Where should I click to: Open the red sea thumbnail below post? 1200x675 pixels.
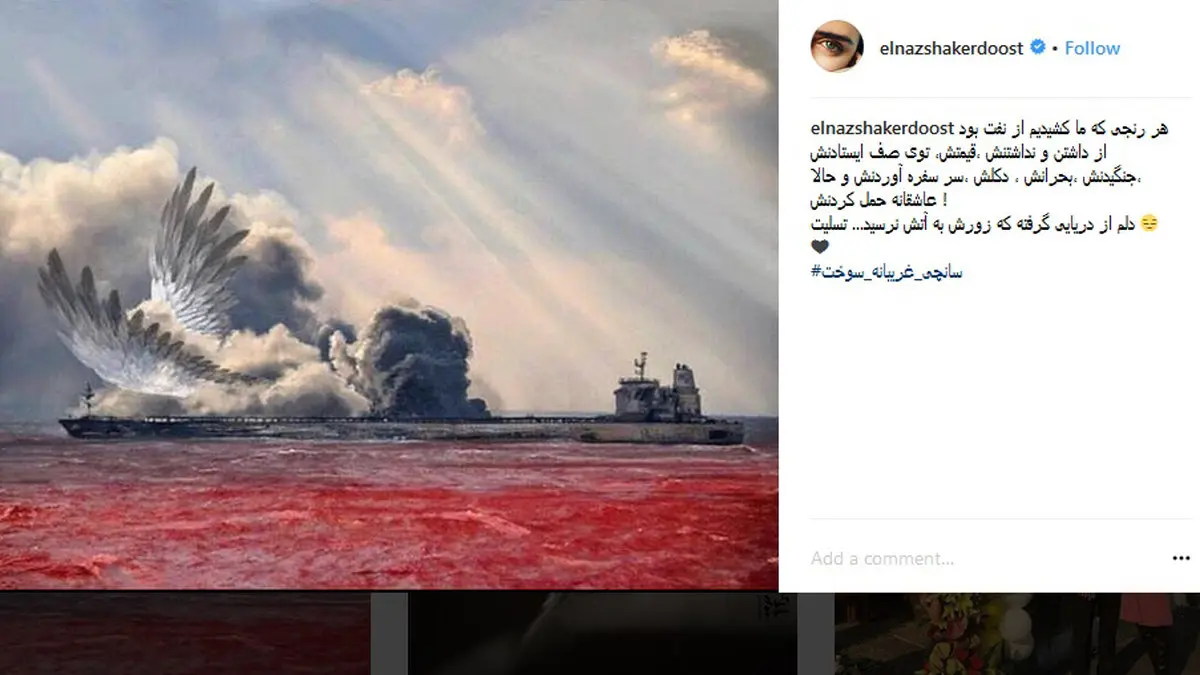click(x=186, y=634)
